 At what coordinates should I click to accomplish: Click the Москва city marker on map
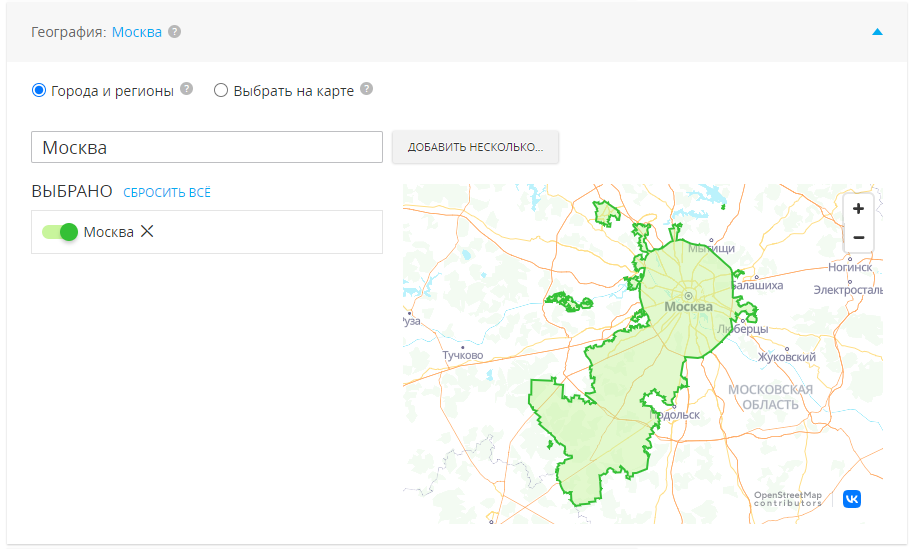(688, 296)
